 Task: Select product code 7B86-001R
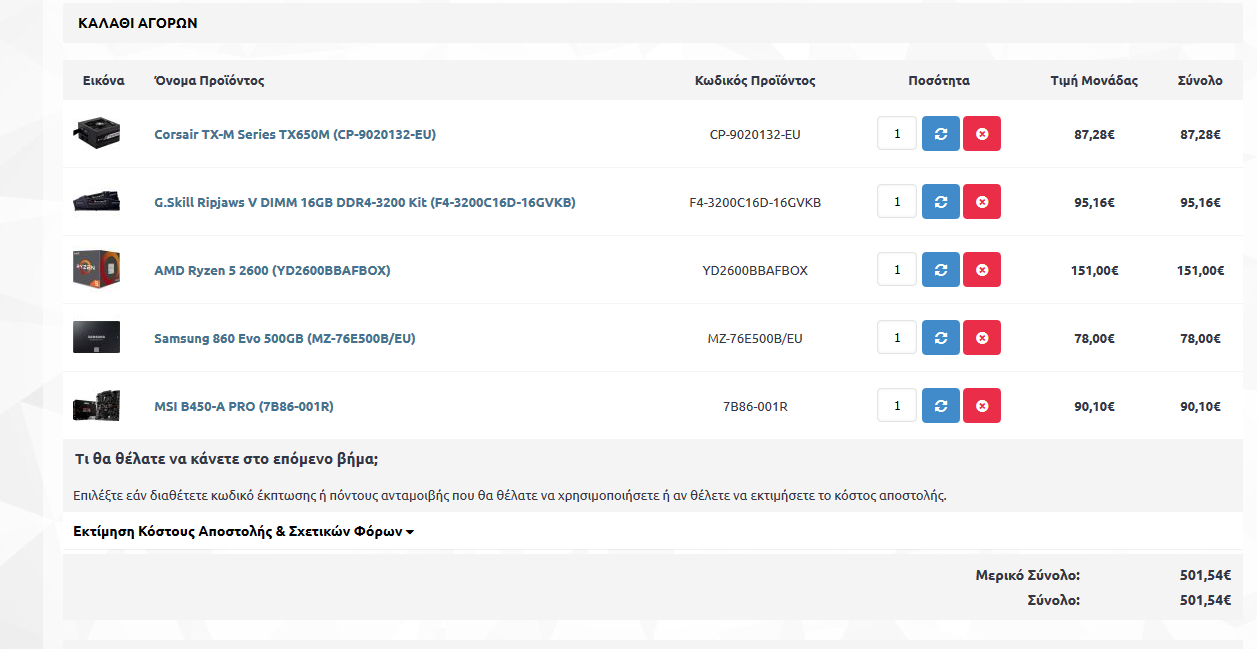tap(755, 406)
